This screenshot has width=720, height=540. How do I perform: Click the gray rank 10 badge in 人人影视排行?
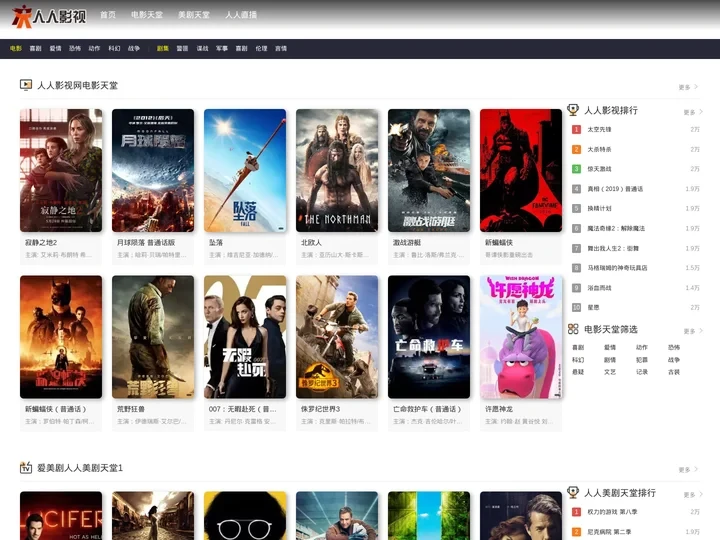click(576, 308)
